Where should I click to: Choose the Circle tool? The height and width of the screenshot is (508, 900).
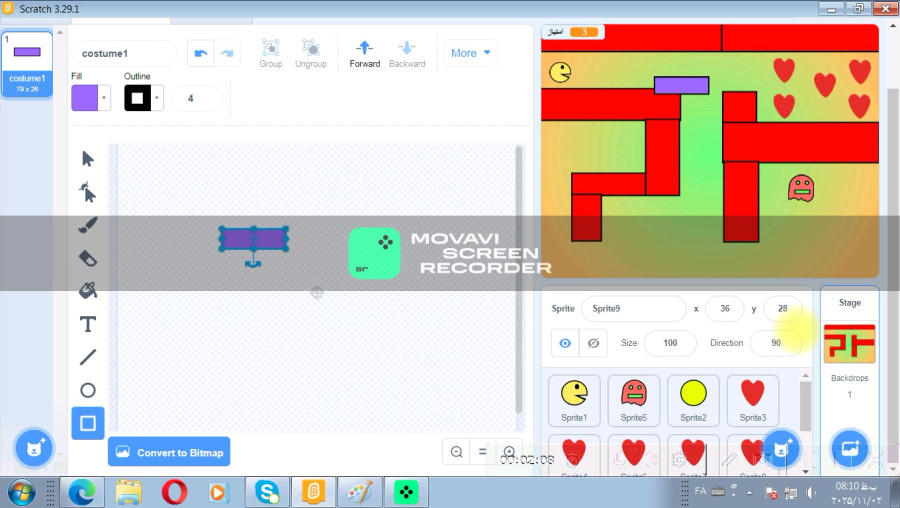coord(88,390)
